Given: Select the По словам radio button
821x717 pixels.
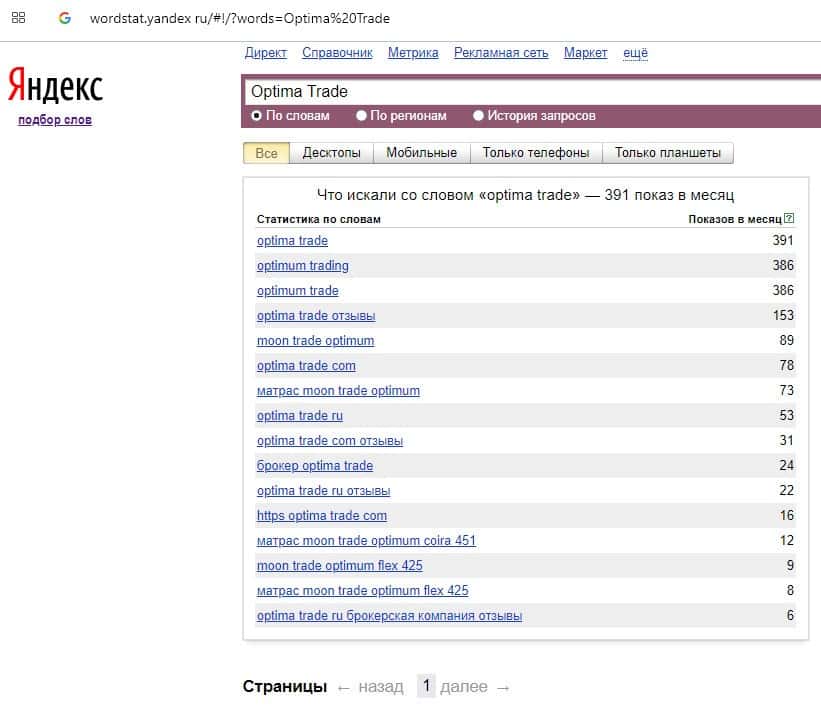Looking at the screenshot, I should [257, 116].
